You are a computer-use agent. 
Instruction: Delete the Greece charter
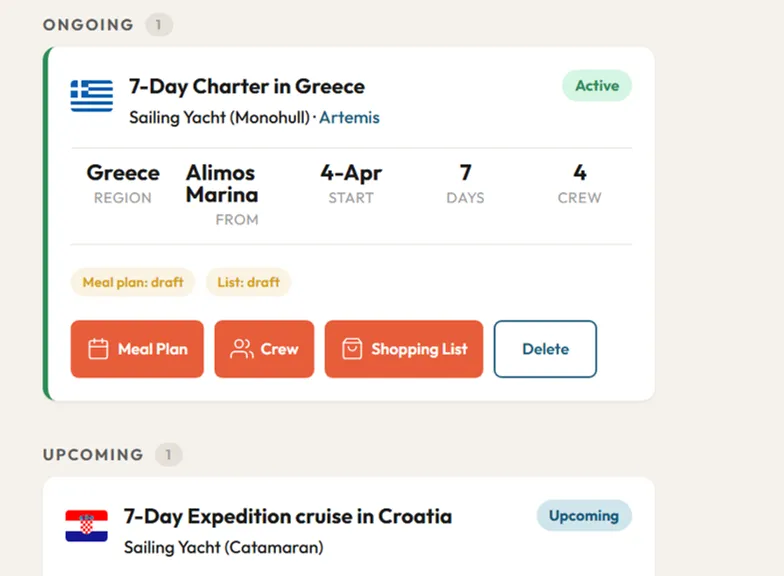point(545,349)
